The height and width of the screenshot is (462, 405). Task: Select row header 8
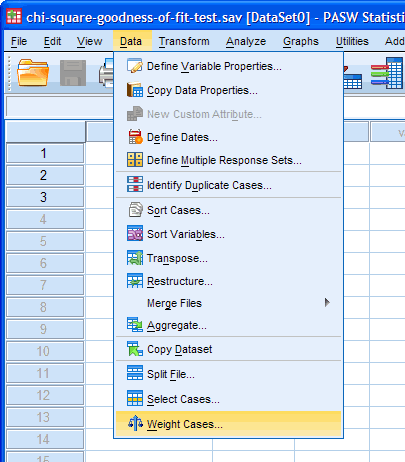(45, 307)
